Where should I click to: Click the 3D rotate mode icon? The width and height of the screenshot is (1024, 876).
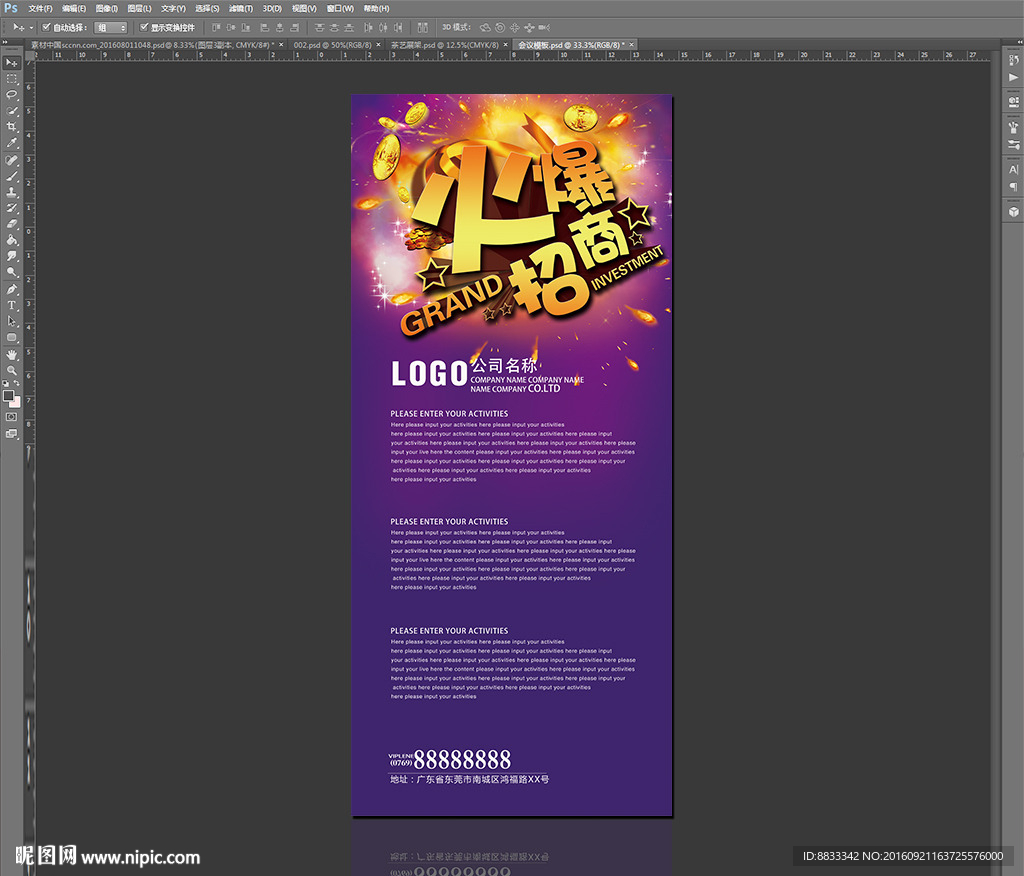point(485,27)
